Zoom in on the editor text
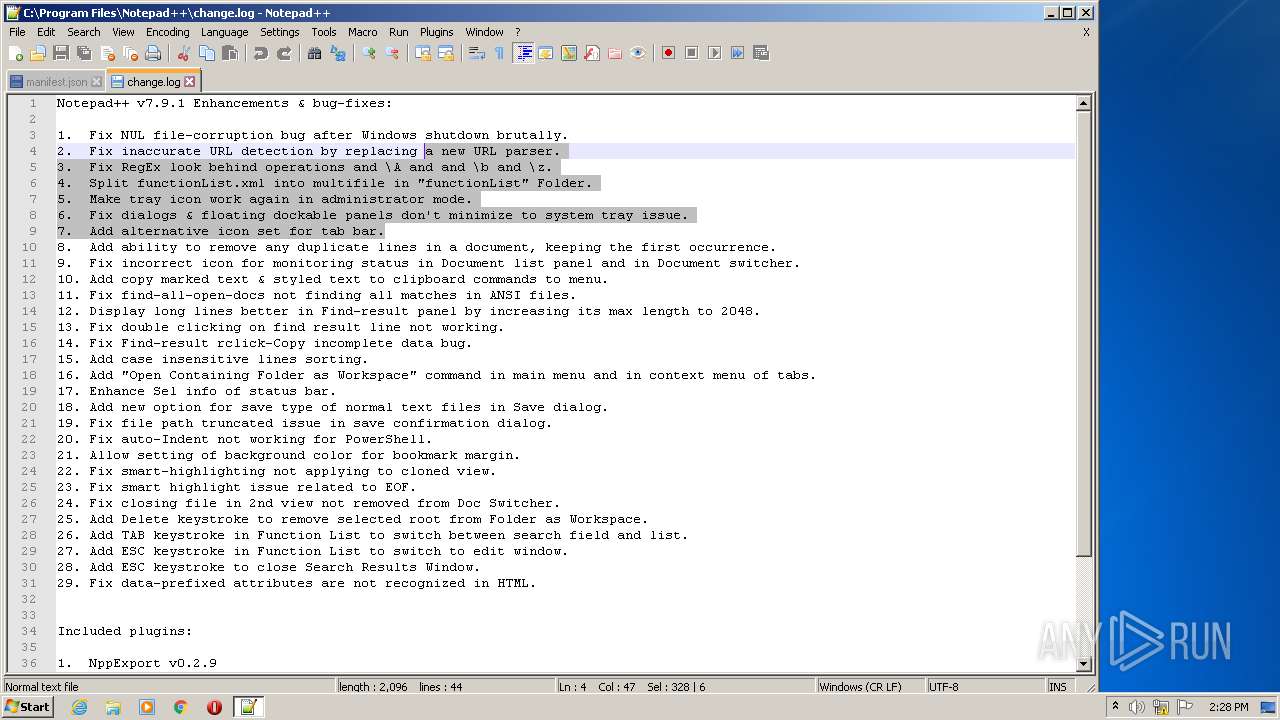 pyautogui.click(x=369, y=53)
